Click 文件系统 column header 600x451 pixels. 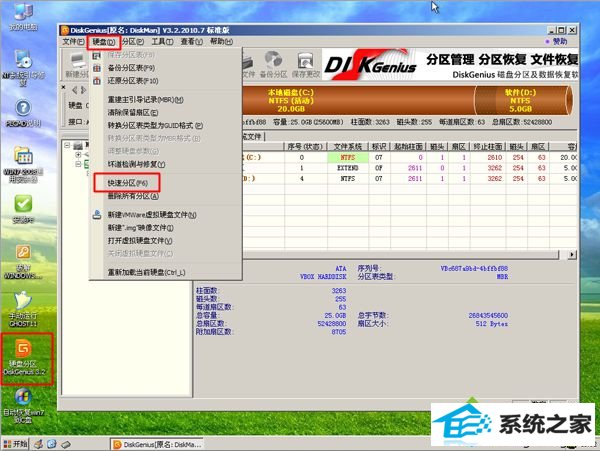pyautogui.click(x=347, y=147)
